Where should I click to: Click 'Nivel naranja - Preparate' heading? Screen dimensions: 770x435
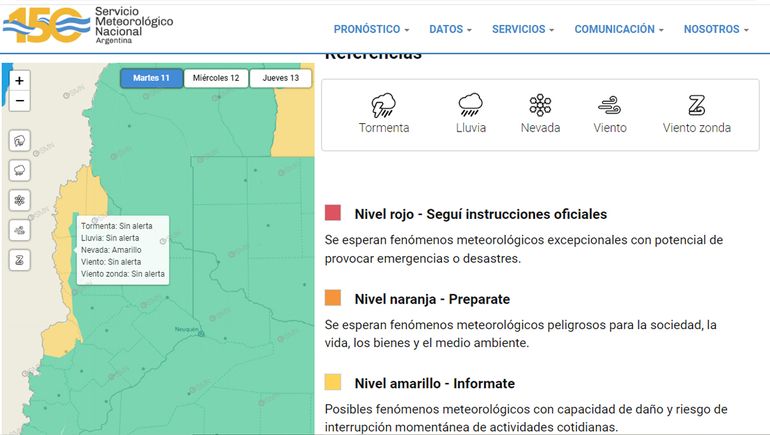[432, 299]
